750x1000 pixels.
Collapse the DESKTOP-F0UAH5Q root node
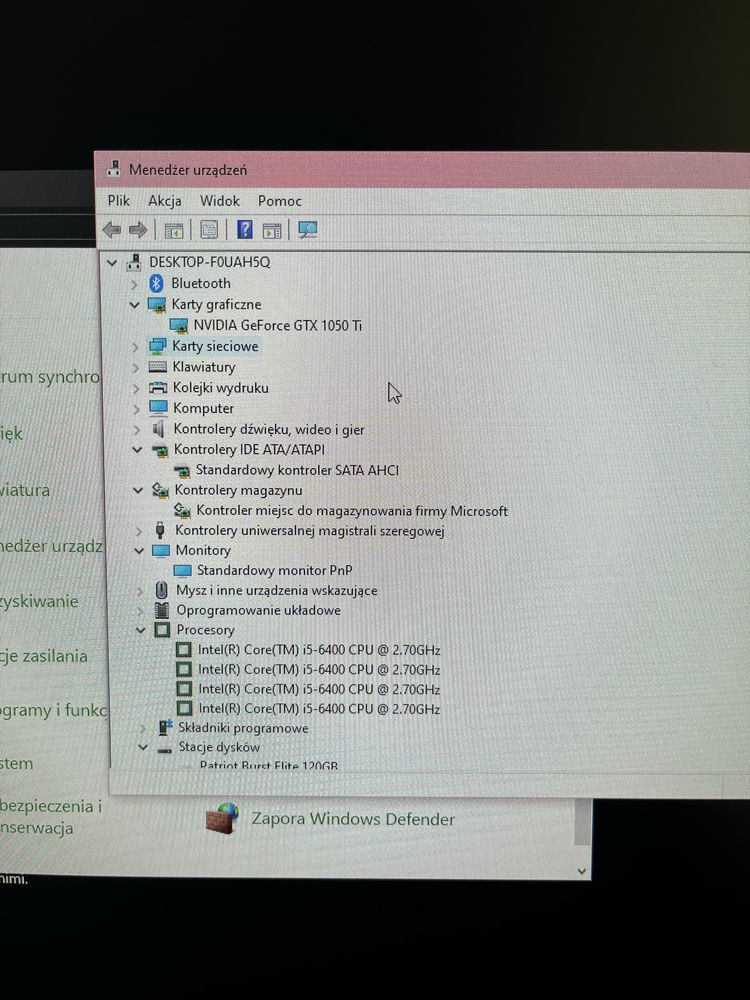tap(113, 262)
